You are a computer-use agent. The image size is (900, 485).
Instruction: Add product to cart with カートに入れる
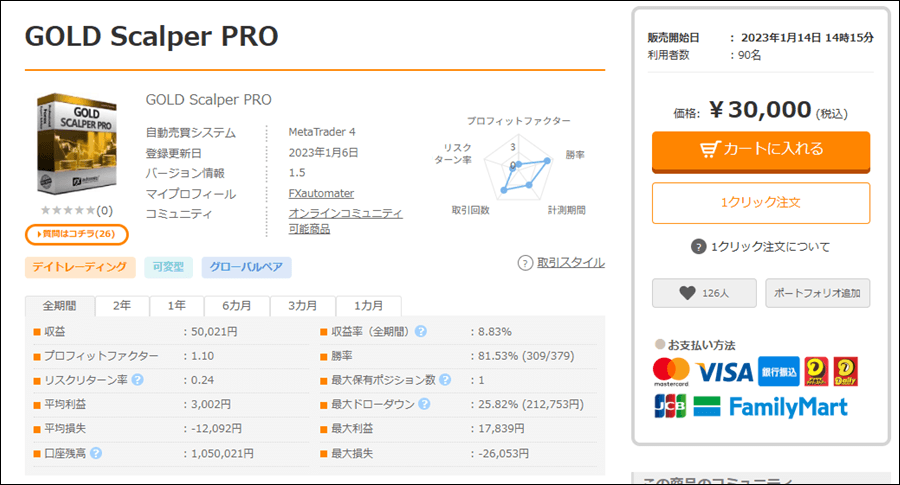click(x=761, y=152)
